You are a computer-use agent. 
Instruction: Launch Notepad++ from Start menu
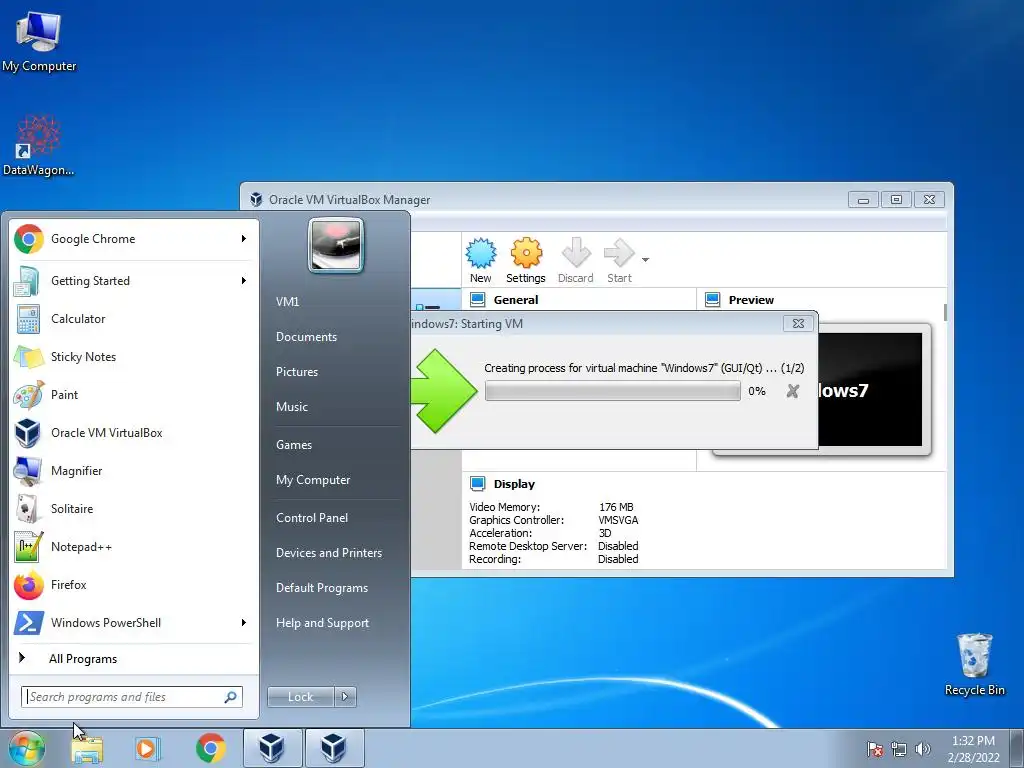[134, 547]
